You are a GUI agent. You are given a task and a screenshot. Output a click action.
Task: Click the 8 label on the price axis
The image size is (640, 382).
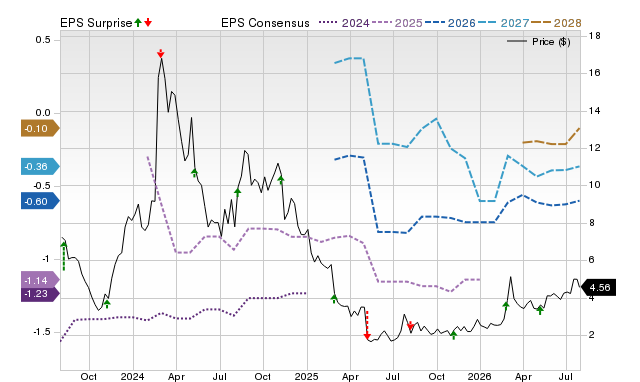pyautogui.click(x=592, y=223)
